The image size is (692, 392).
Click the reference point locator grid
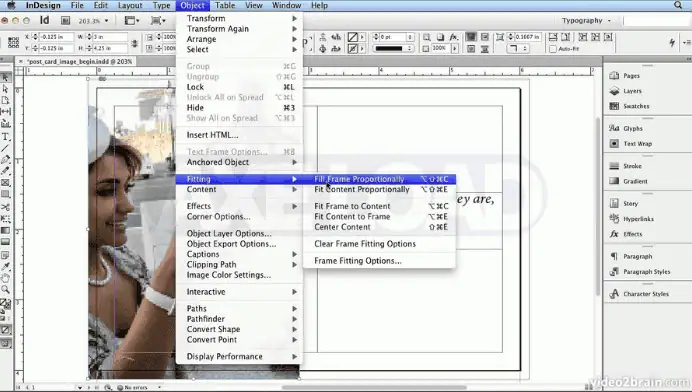[13, 42]
